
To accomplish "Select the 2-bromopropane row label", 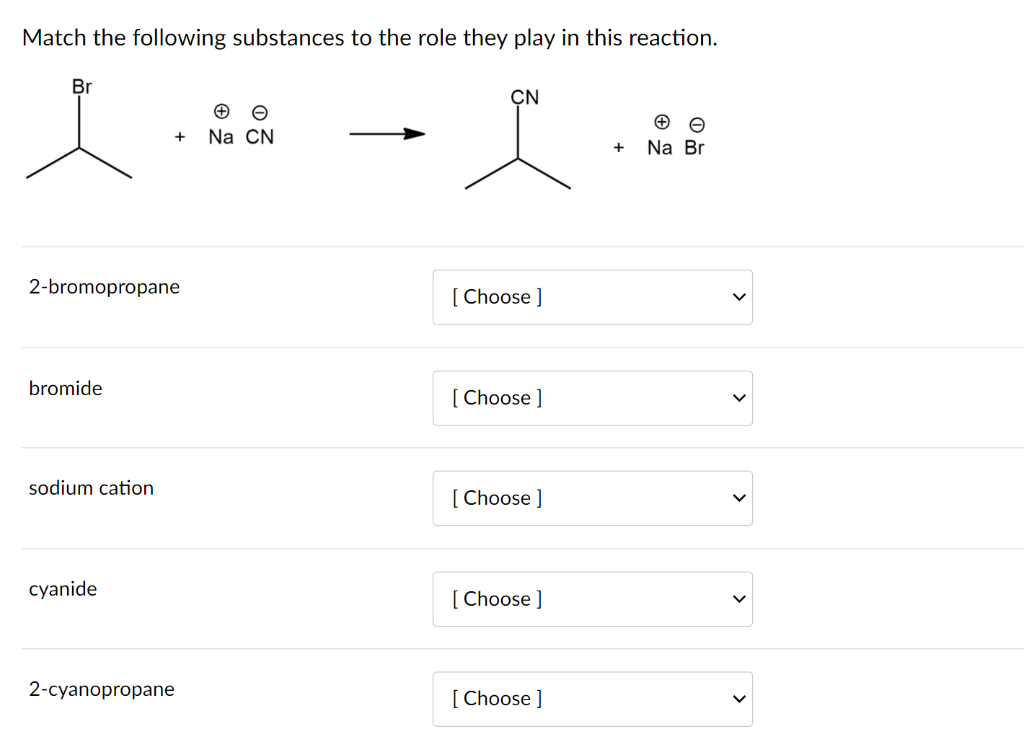I will pos(104,287).
